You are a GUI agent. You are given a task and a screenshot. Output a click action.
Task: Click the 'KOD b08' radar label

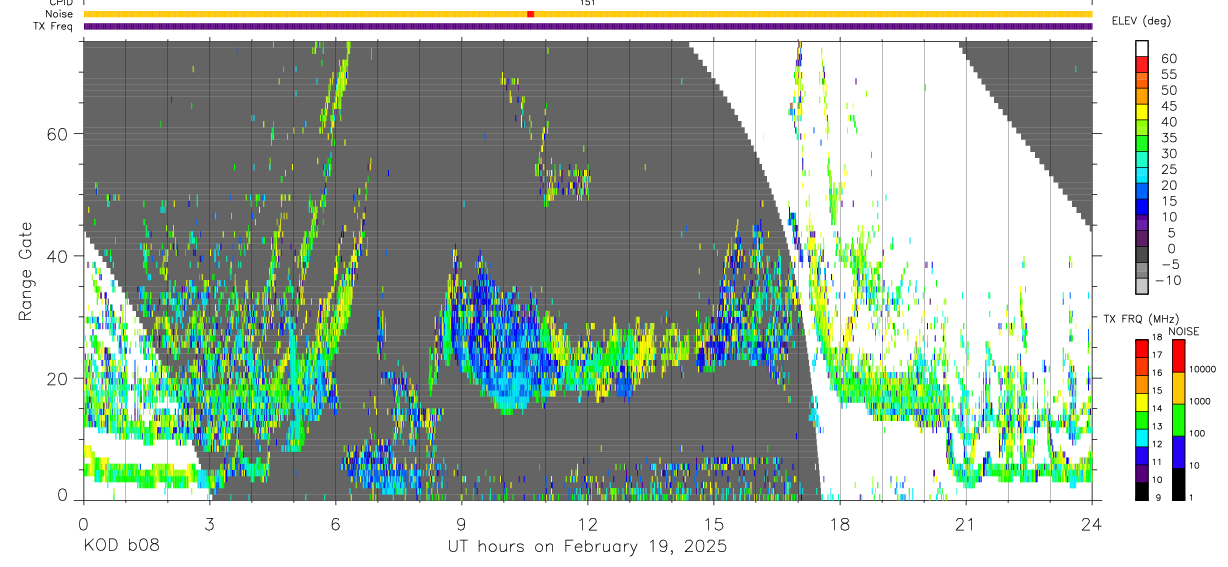[x=121, y=547]
